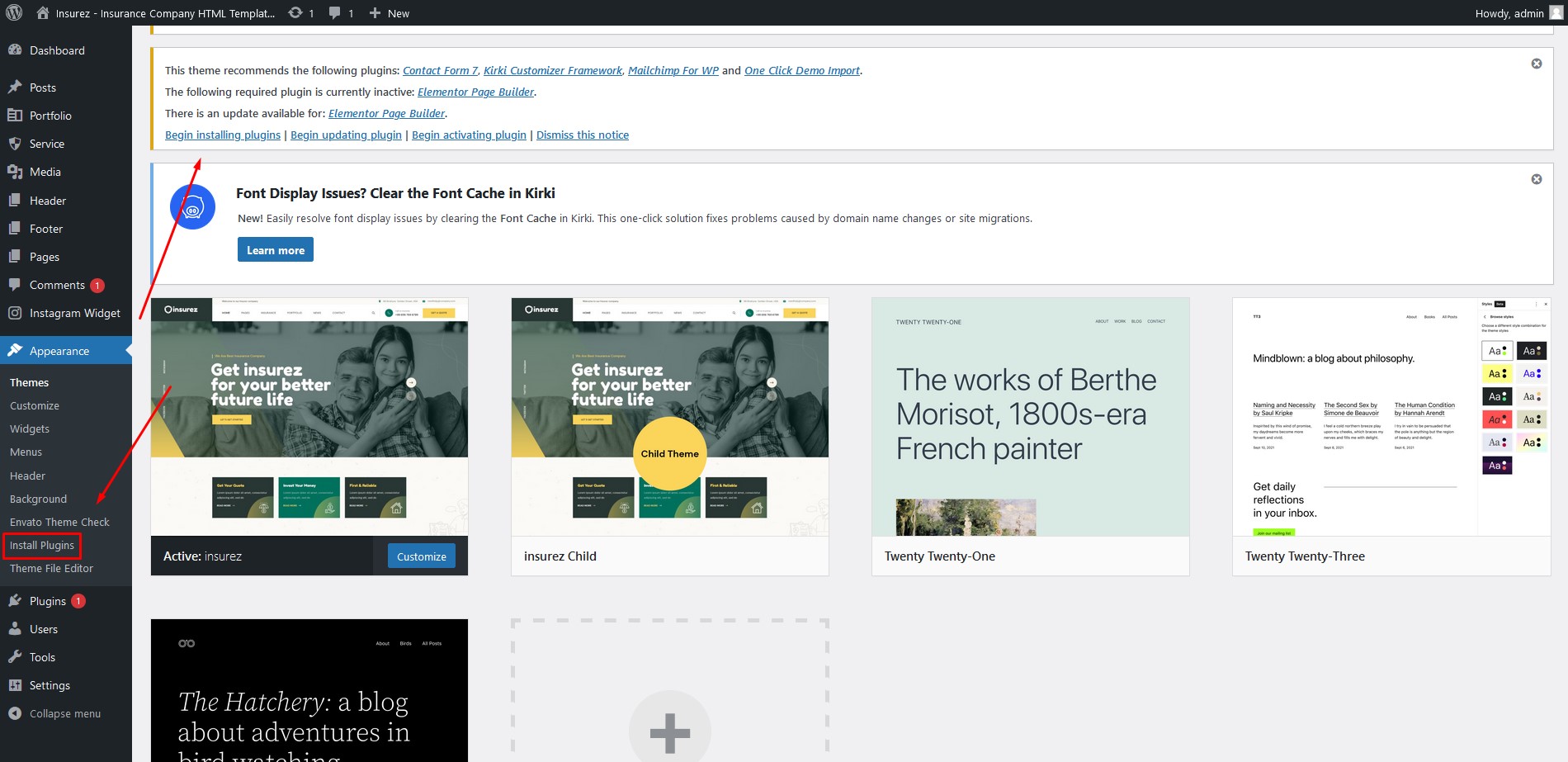Click the Instagram Widget camera icon
The height and width of the screenshot is (762, 1568).
point(15,313)
